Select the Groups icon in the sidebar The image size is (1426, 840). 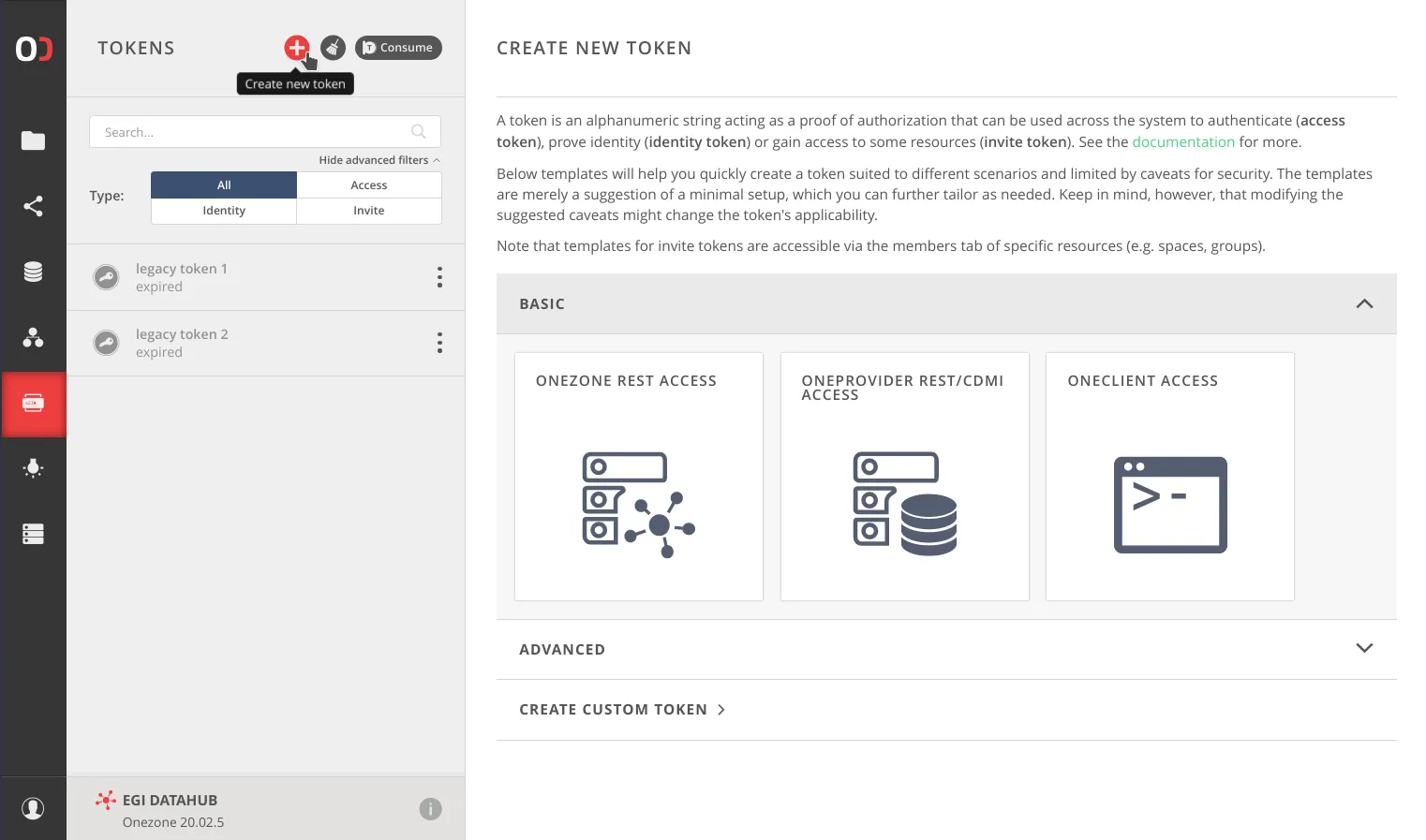pyautogui.click(x=34, y=338)
